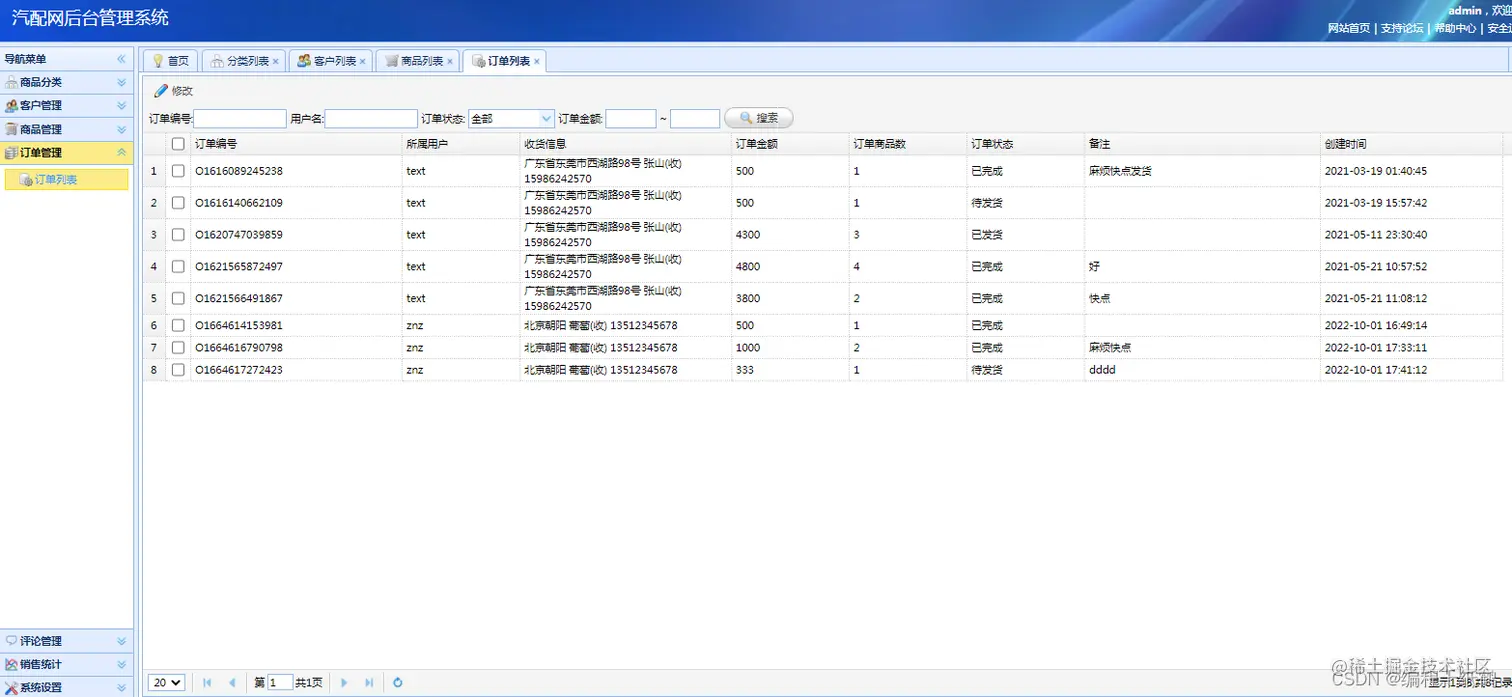Click the 商品分类 sidebar icon

point(11,82)
